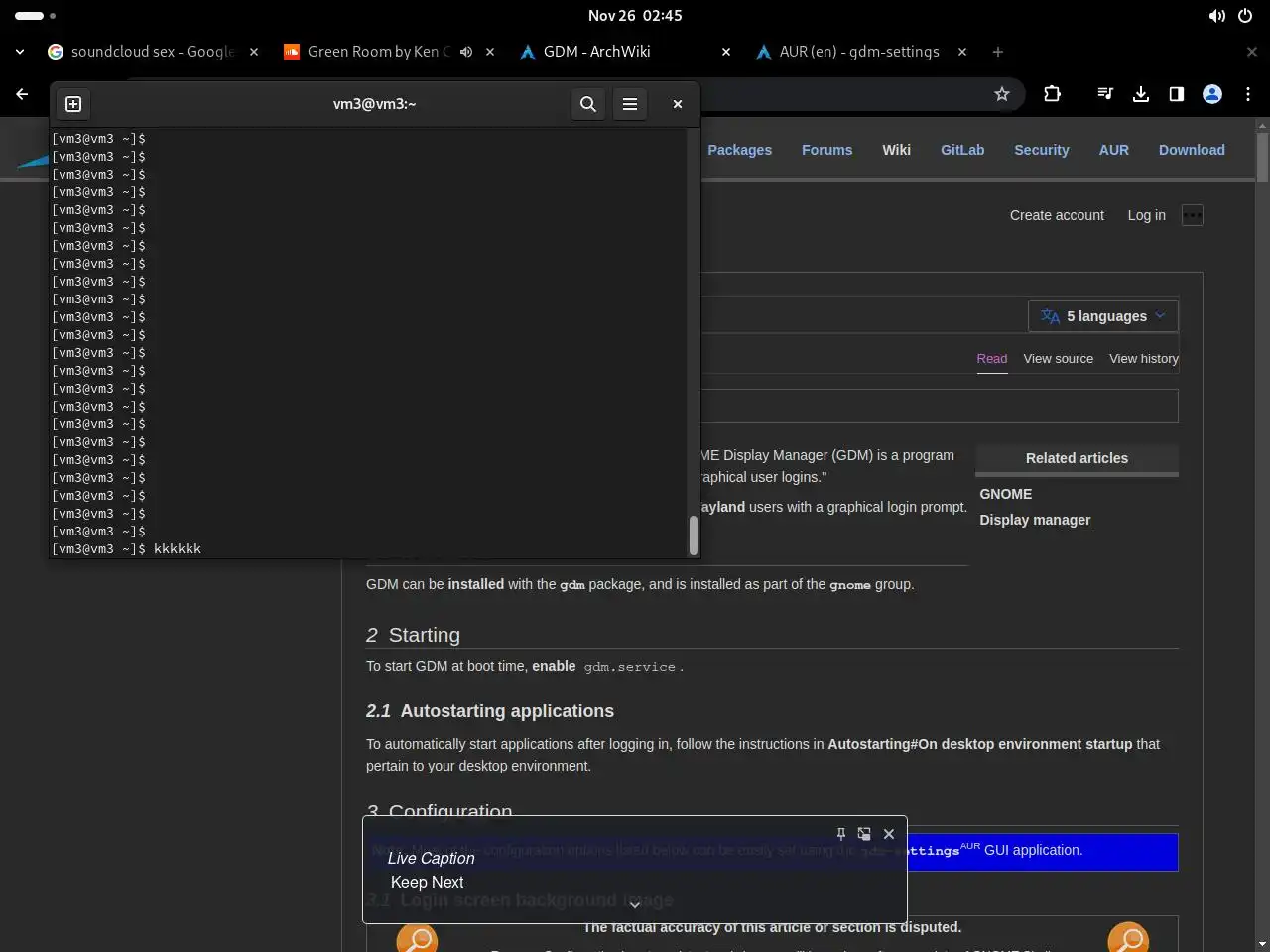Open Chrome profile avatar
The height and width of the screenshot is (952, 1270).
[x=1212, y=94]
